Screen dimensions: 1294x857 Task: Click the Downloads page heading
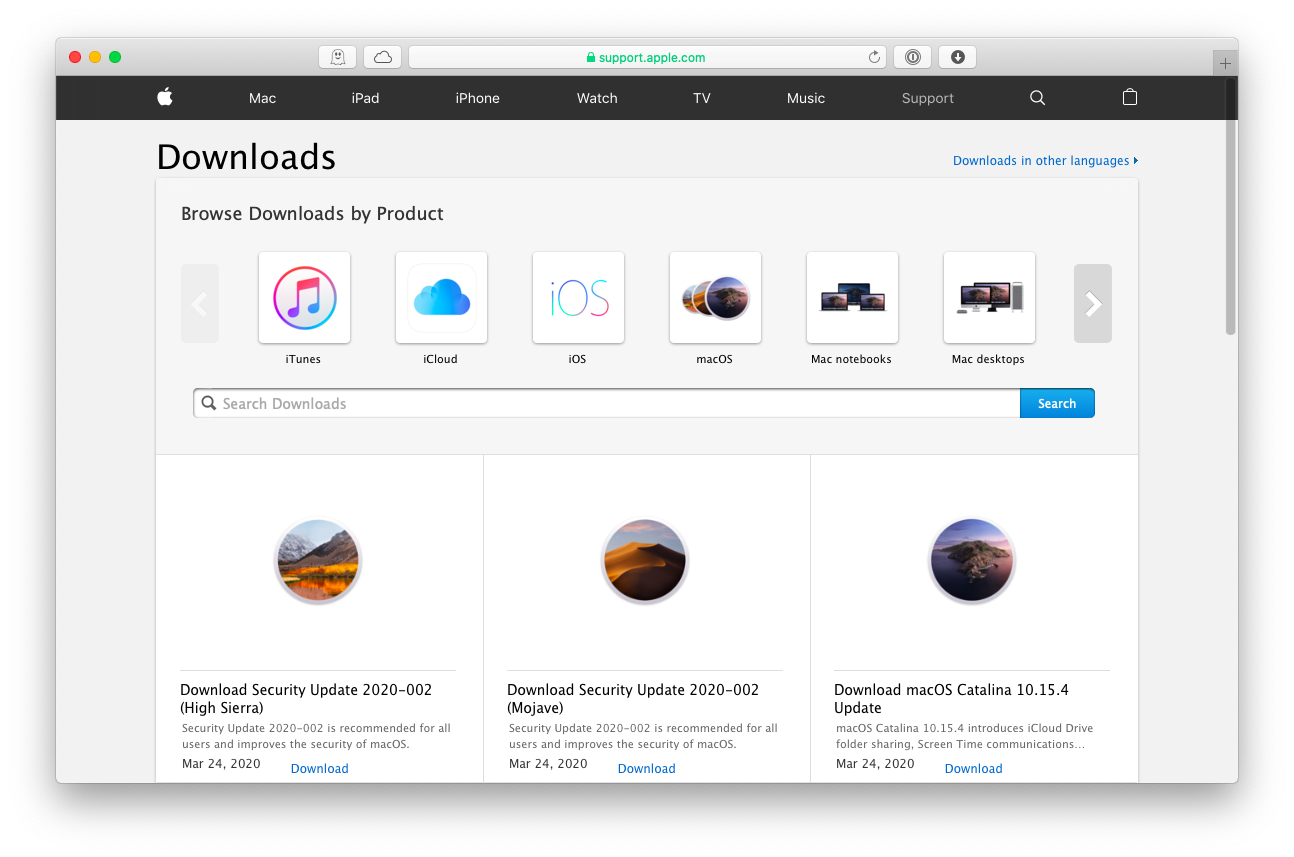click(246, 157)
